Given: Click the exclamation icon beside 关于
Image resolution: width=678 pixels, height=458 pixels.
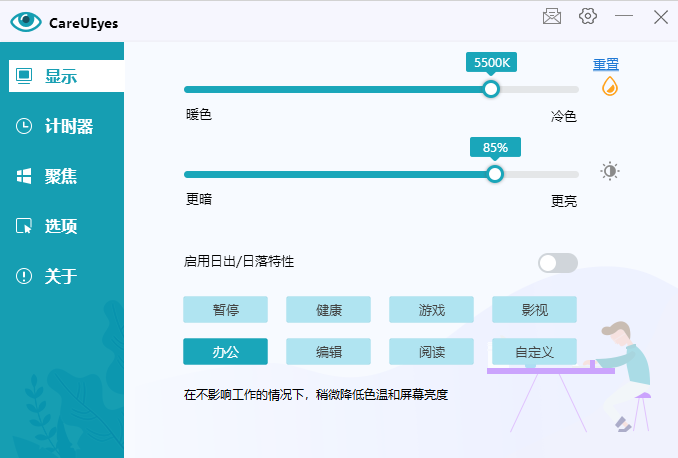Looking at the screenshot, I should coord(24,276).
